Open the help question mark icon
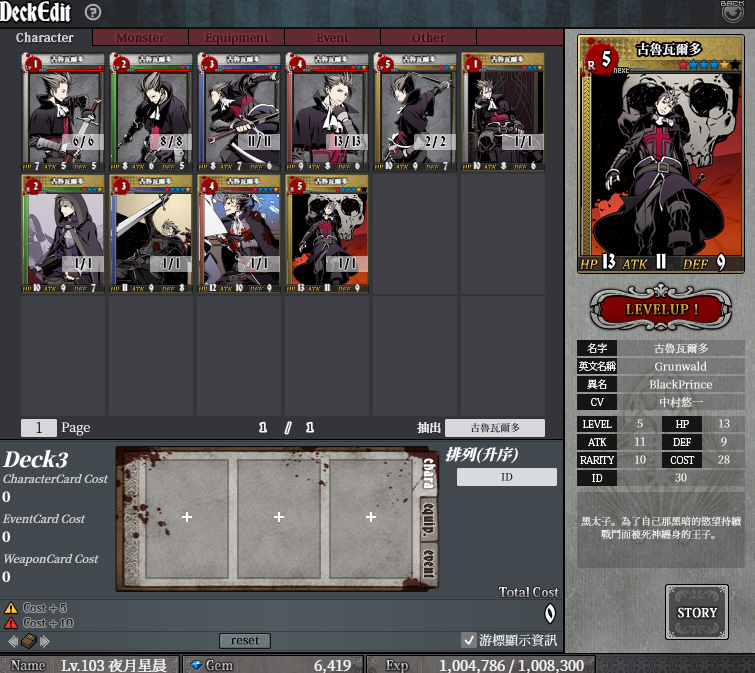Viewport: 755px width, 673px height. 93,12
